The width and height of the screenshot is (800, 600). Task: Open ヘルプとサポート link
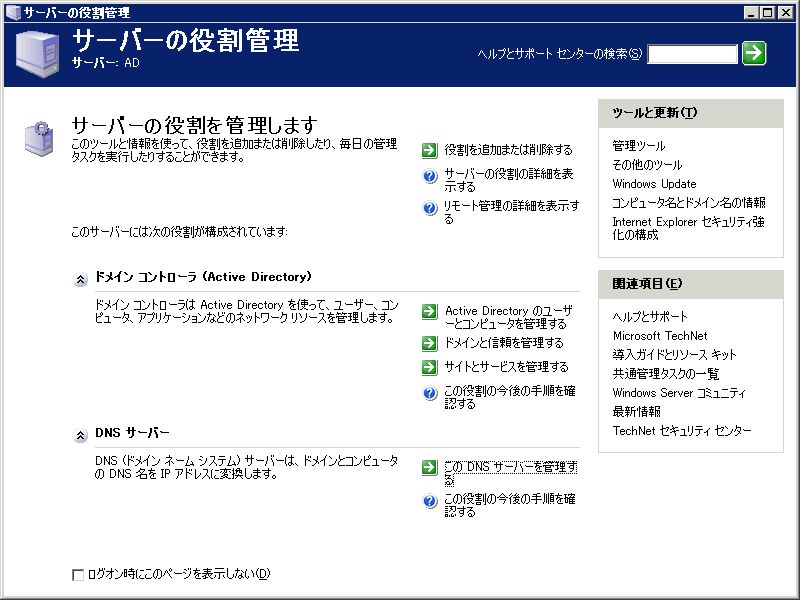click(x=650, y=317)
